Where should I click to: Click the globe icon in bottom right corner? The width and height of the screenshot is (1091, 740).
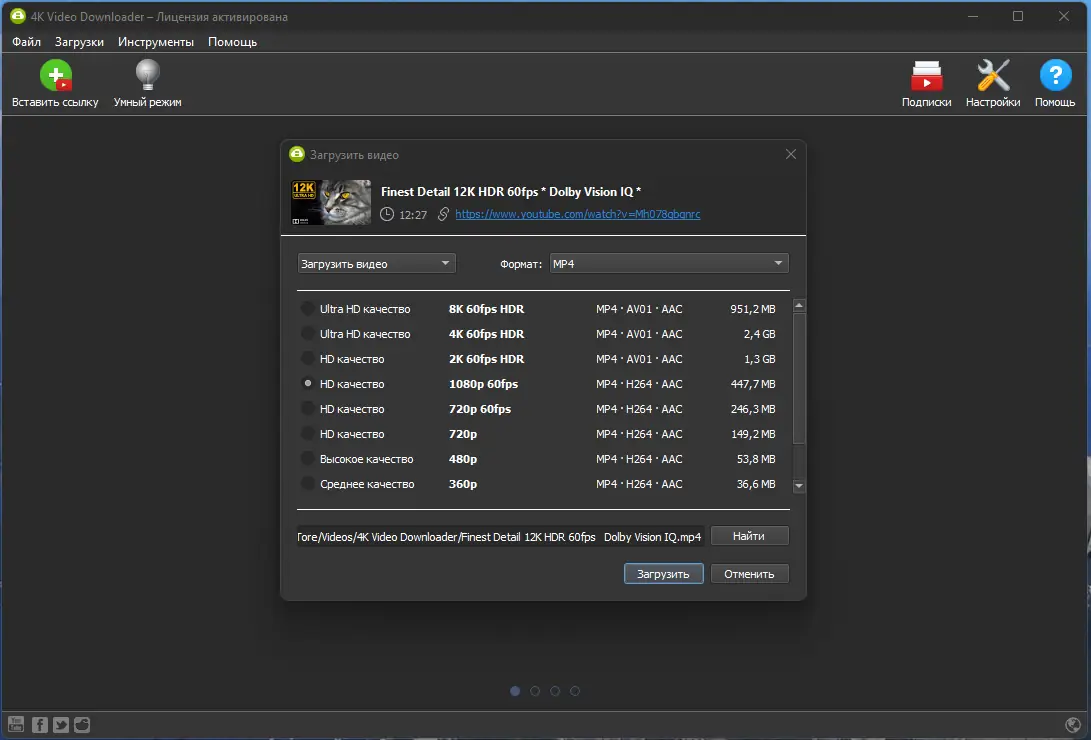click(x=1072, y=725)
